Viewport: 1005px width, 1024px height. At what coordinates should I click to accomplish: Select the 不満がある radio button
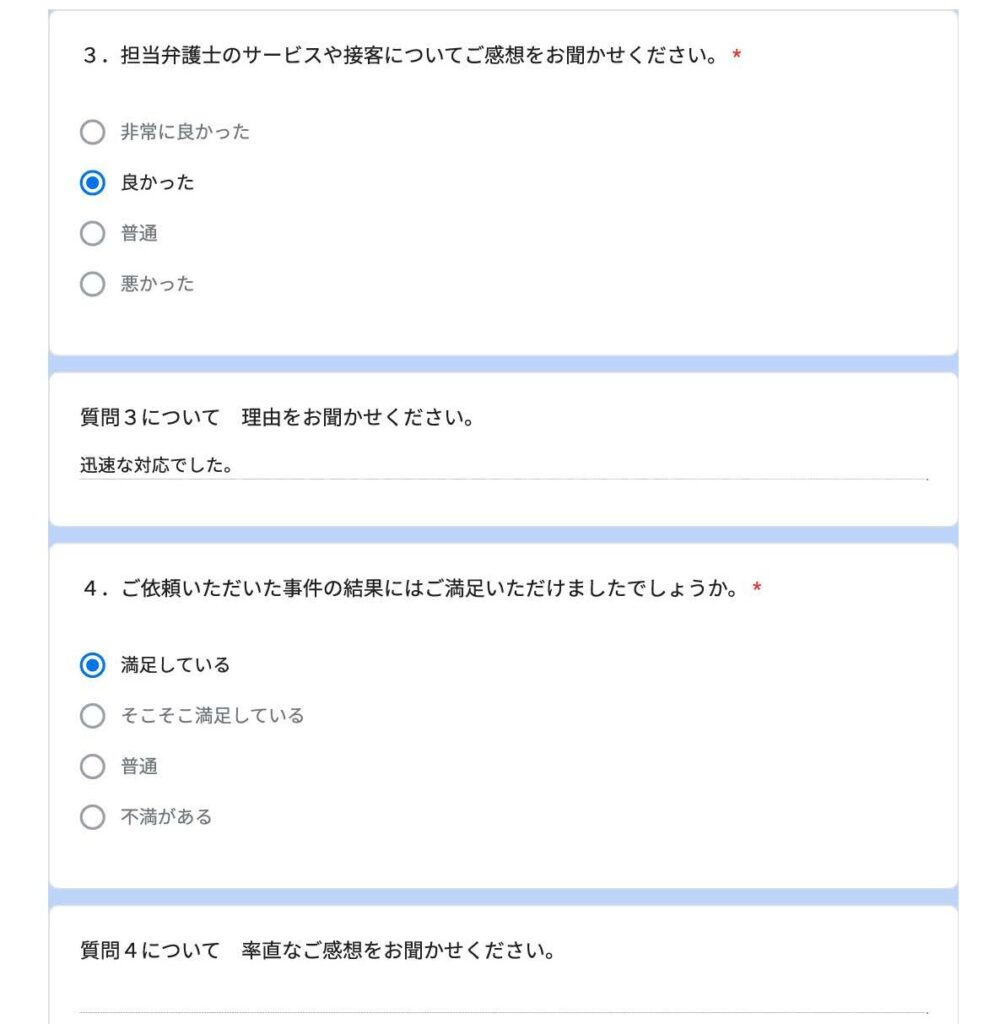92,818
